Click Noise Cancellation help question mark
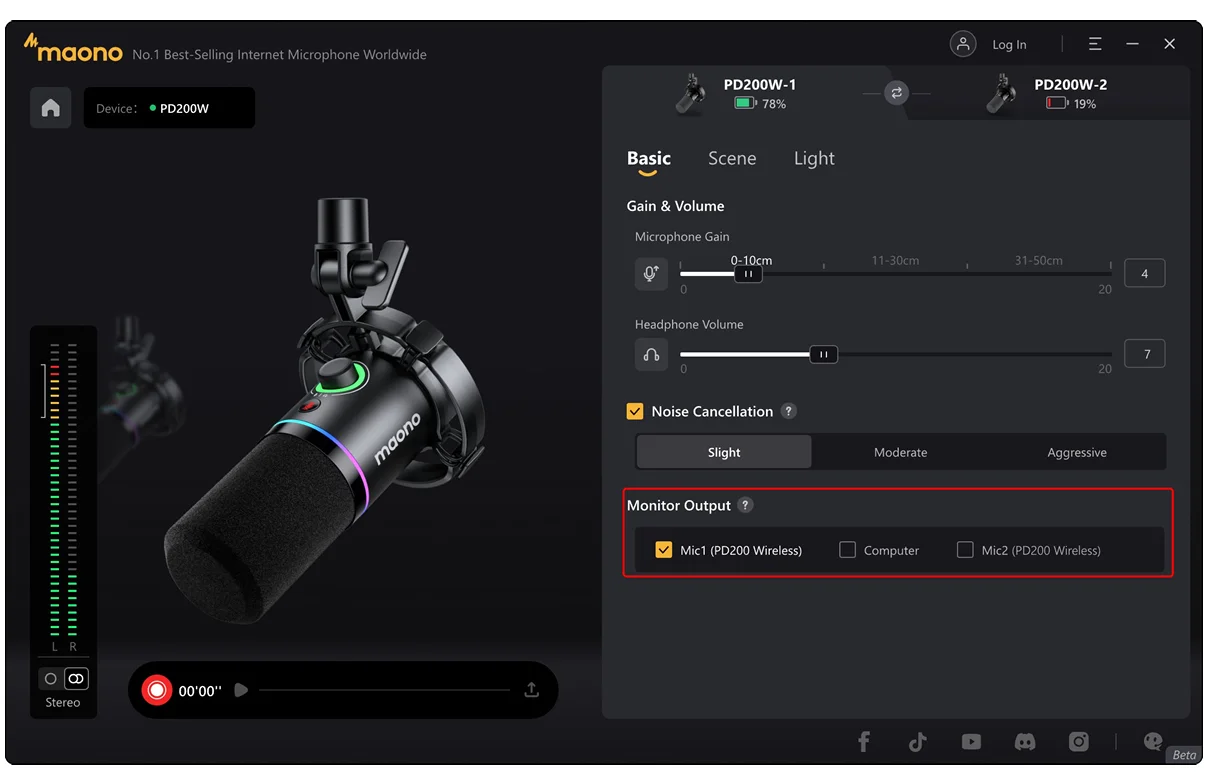This screenshot has height=784, width=1224. click(789, 411)
